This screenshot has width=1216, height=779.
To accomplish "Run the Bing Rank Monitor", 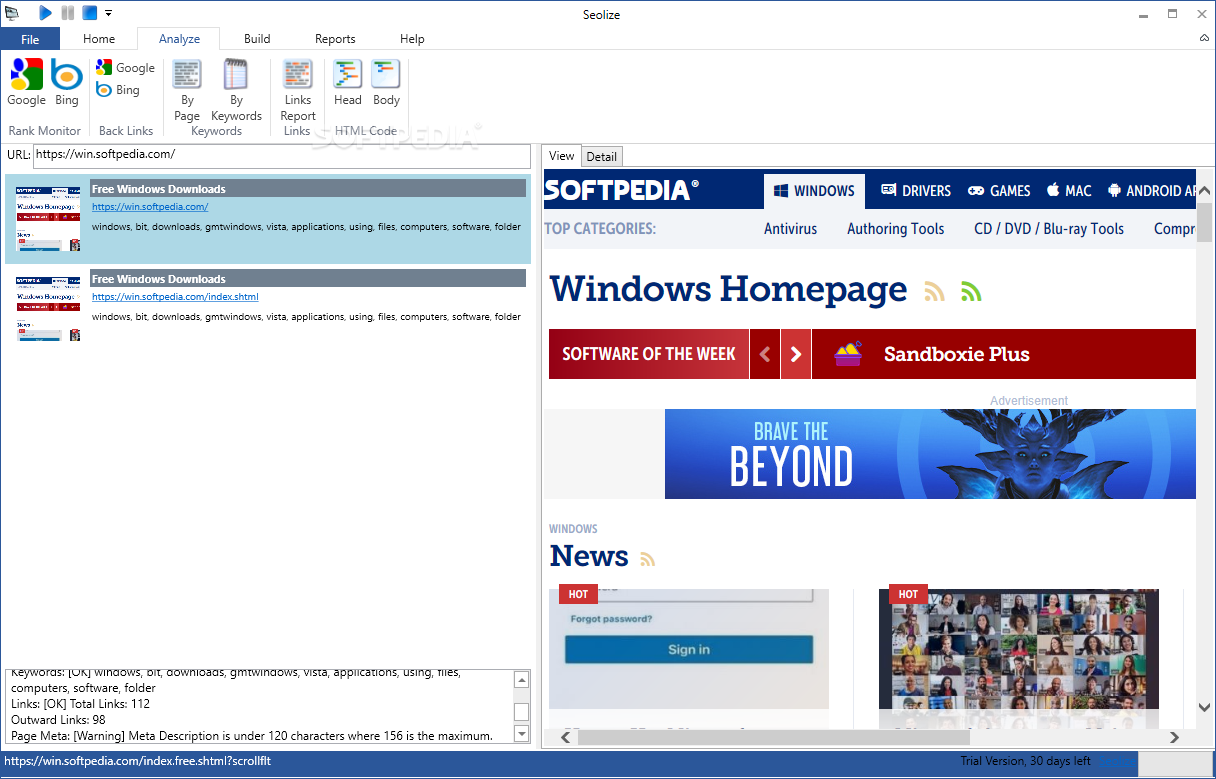I will (67, 83).
